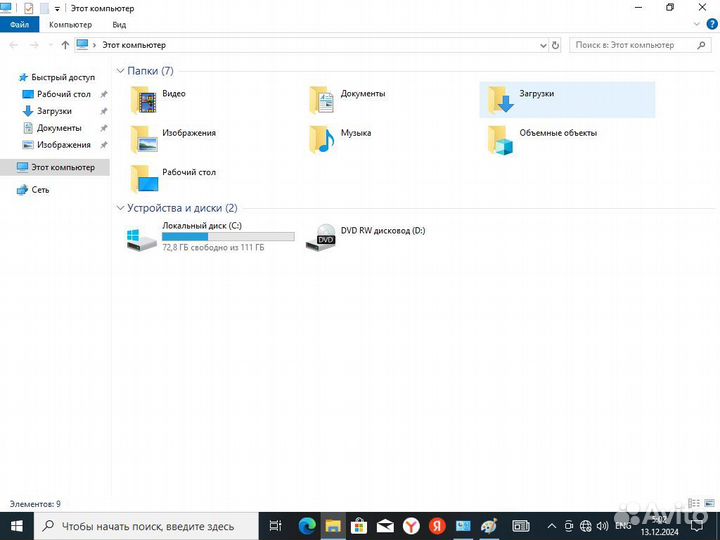Open News and interests taskbar icon

point(521,526)
